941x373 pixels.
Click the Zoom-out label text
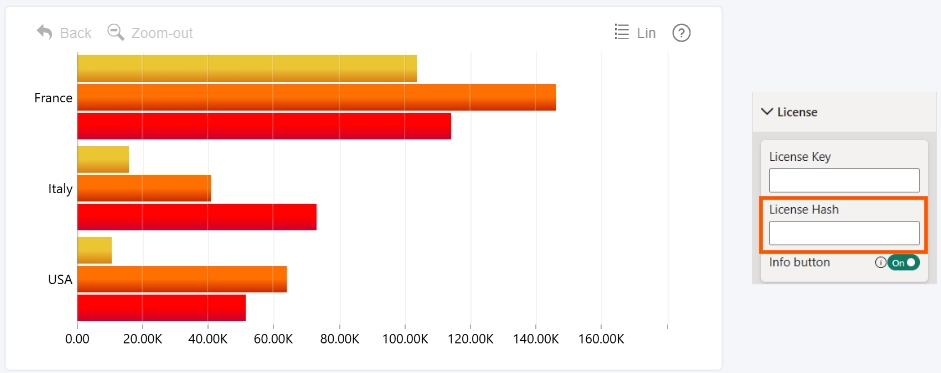(x=162, y=33)
